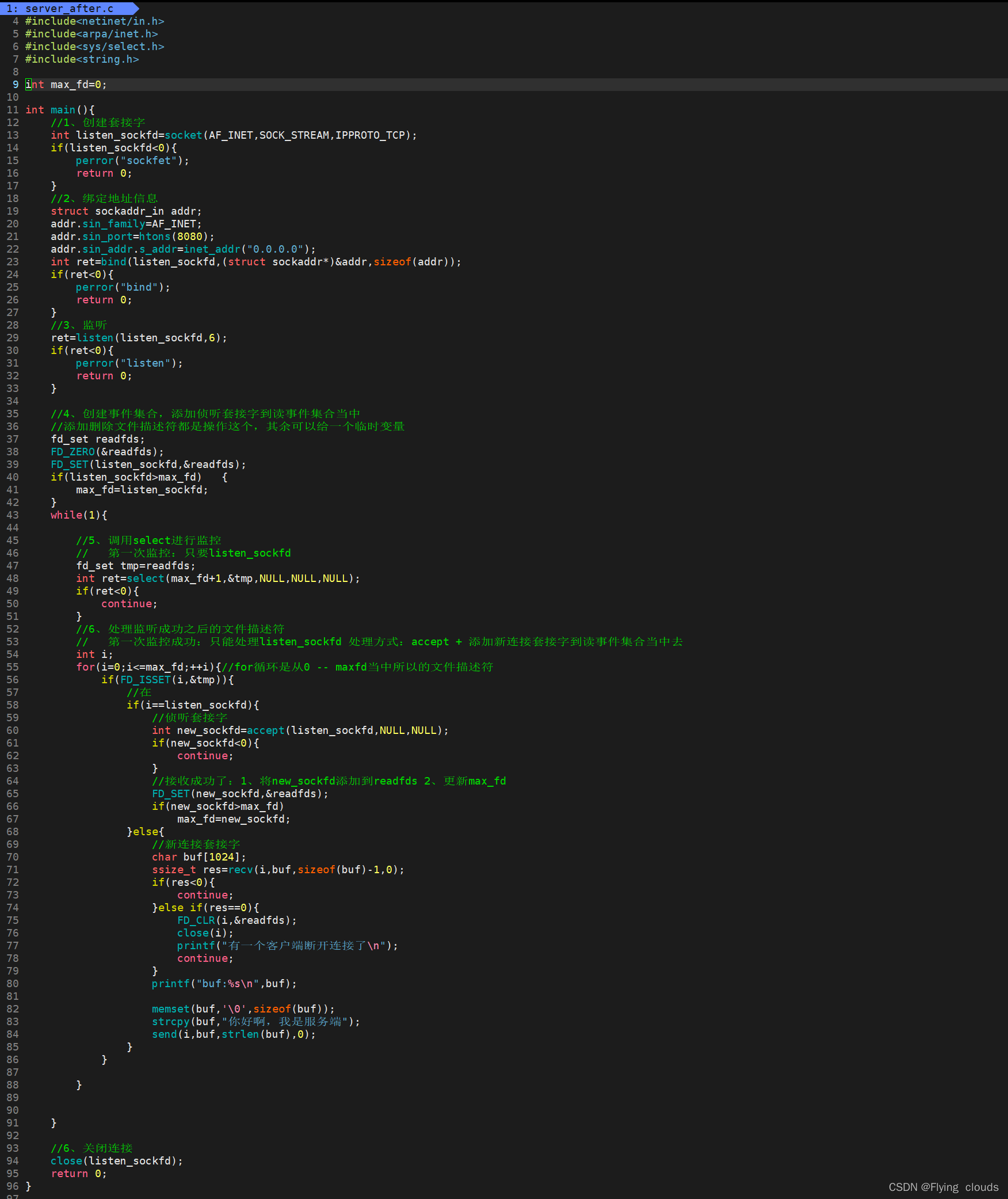Select the server_after.c buffer tab
The image size is (1008, 1199).
69,9
